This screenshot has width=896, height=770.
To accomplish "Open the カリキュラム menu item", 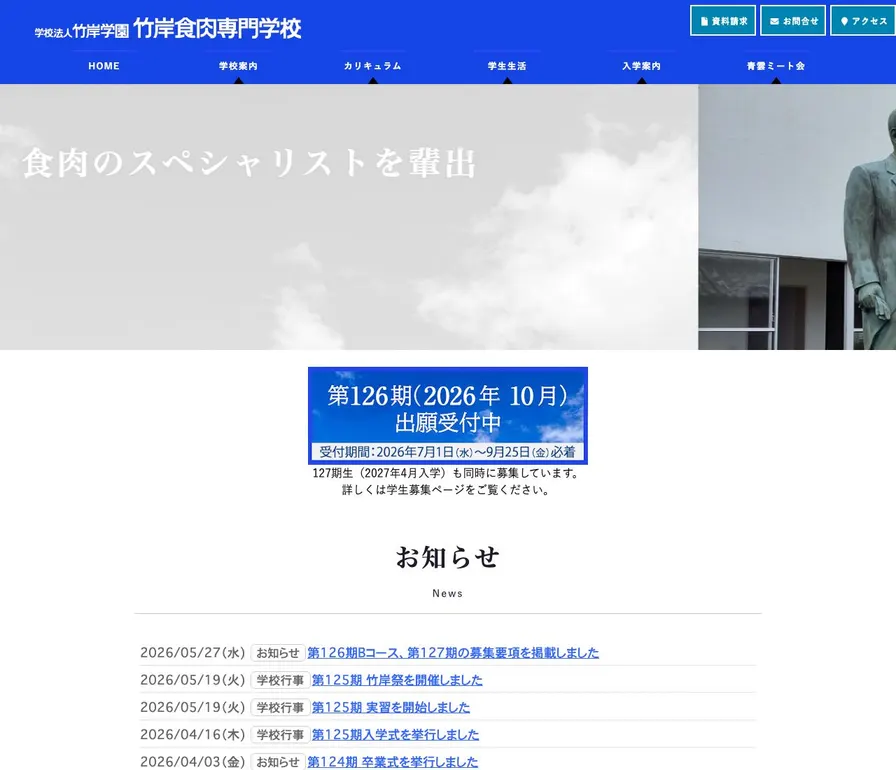I will (373, 66).
